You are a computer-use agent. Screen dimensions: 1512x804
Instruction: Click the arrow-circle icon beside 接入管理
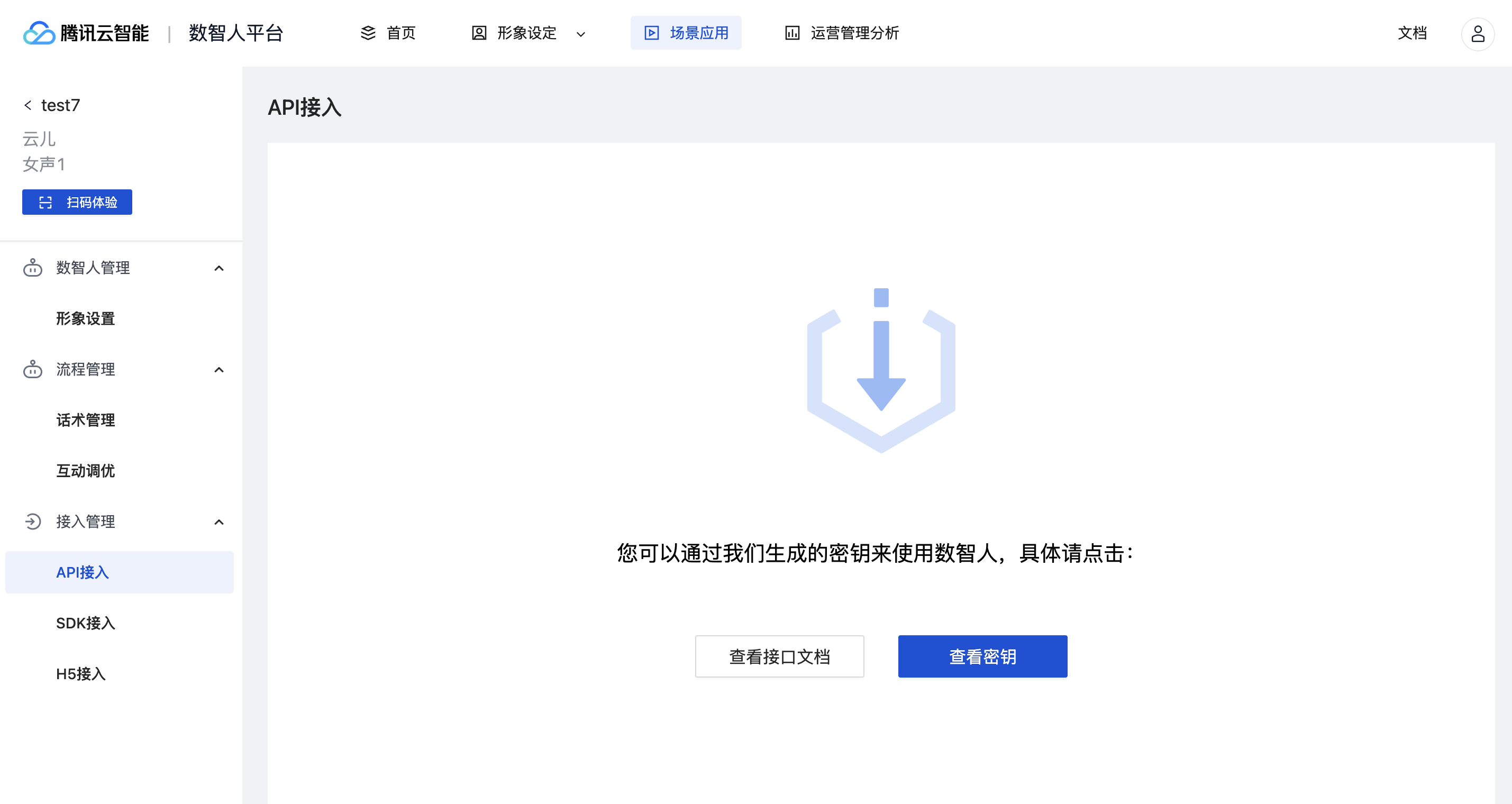pyautogui.click(x=33, y=521)
